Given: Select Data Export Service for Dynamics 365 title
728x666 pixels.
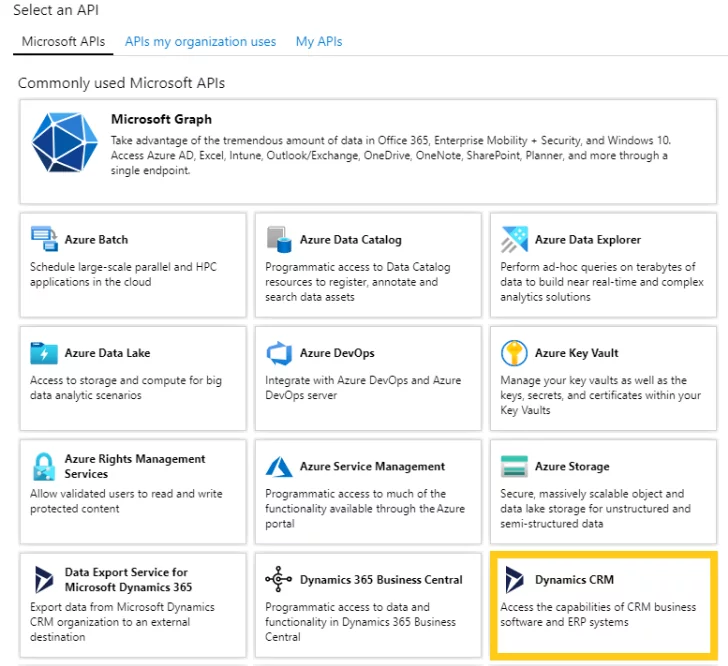Looking at the screenshot, I should (128, 580).
